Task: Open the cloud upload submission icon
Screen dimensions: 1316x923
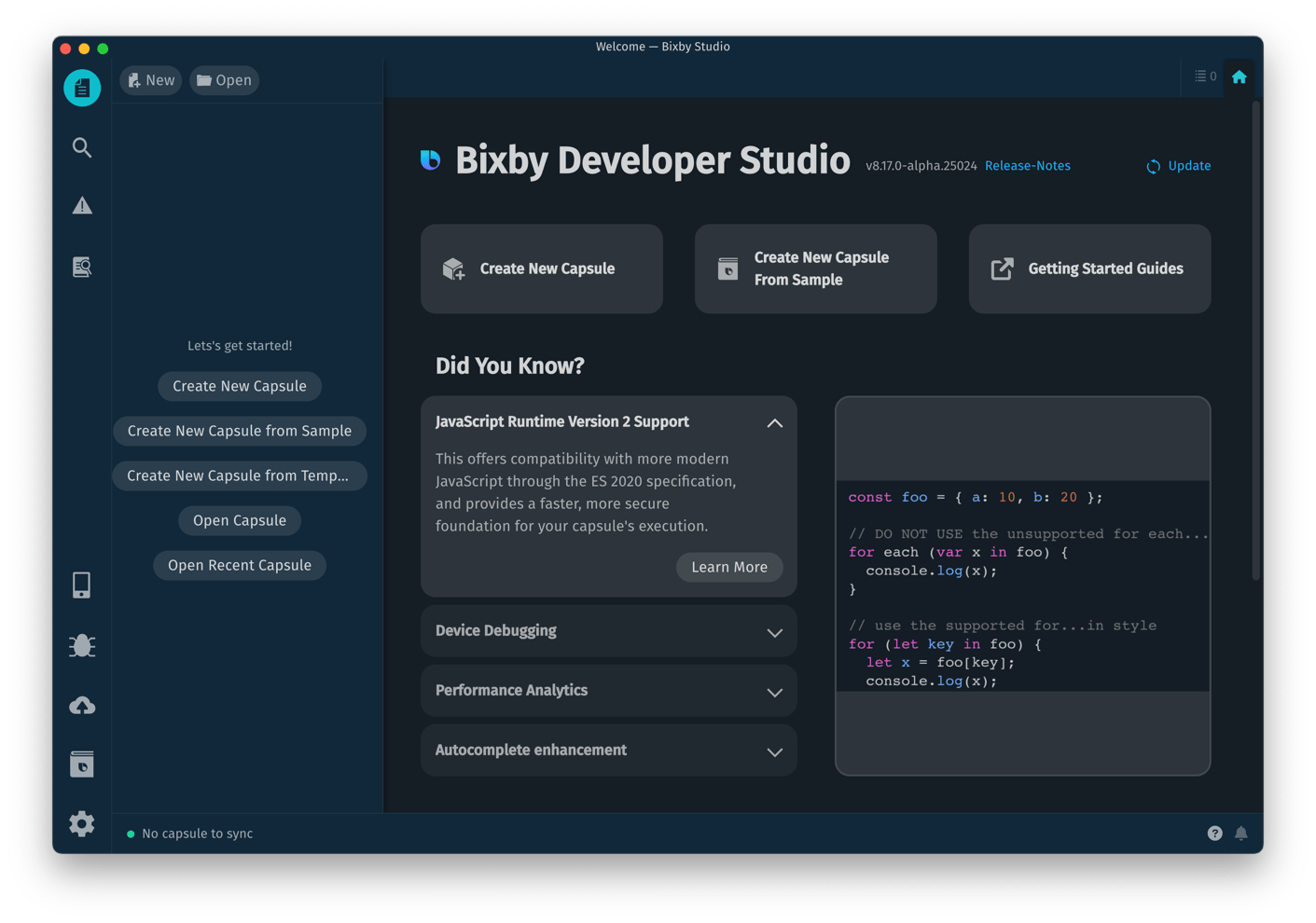Action: coord(82,706)
